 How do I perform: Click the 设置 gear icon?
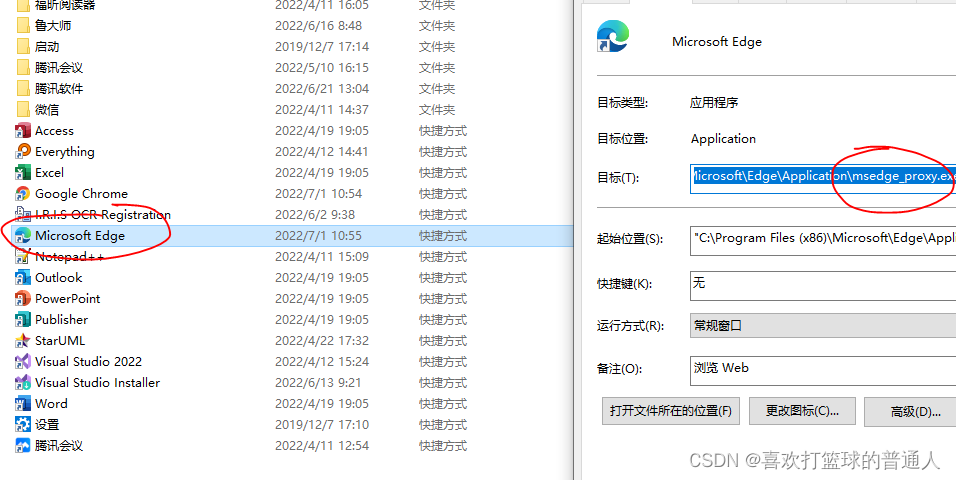click(23, 424)
